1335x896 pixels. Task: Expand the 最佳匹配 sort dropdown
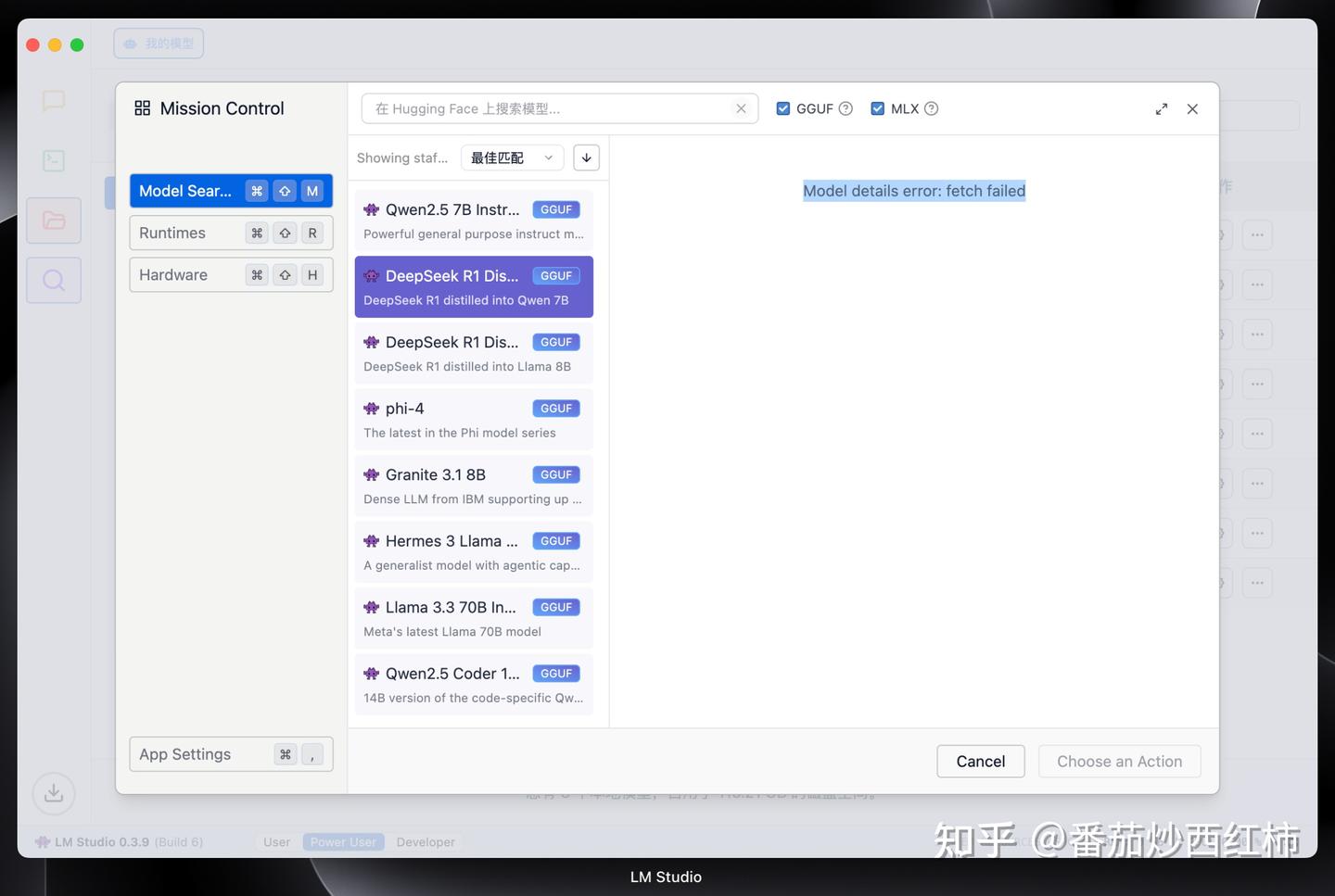tap(512, 158)
